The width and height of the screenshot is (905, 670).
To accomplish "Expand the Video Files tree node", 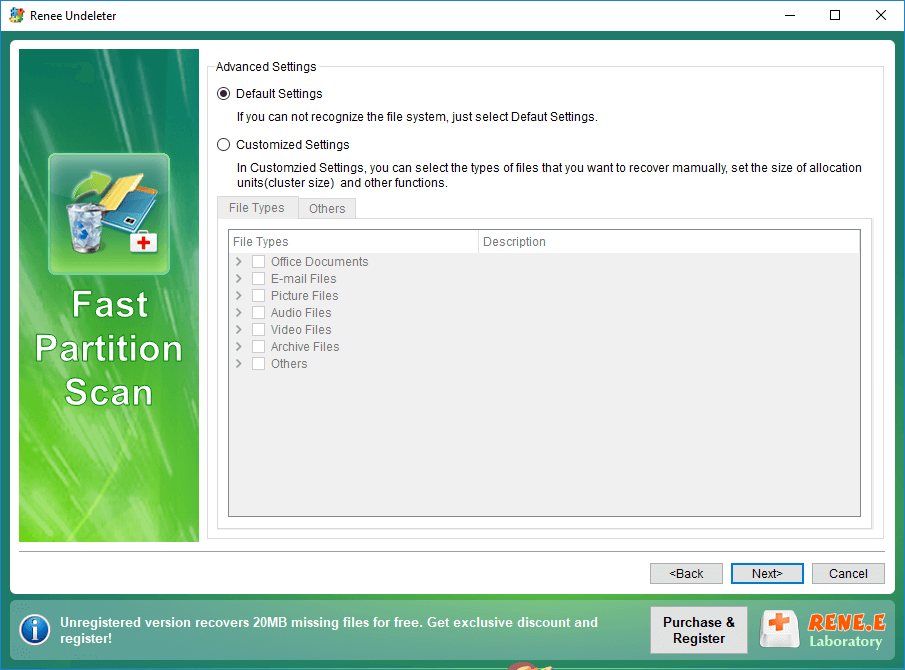I will point(239,330).
